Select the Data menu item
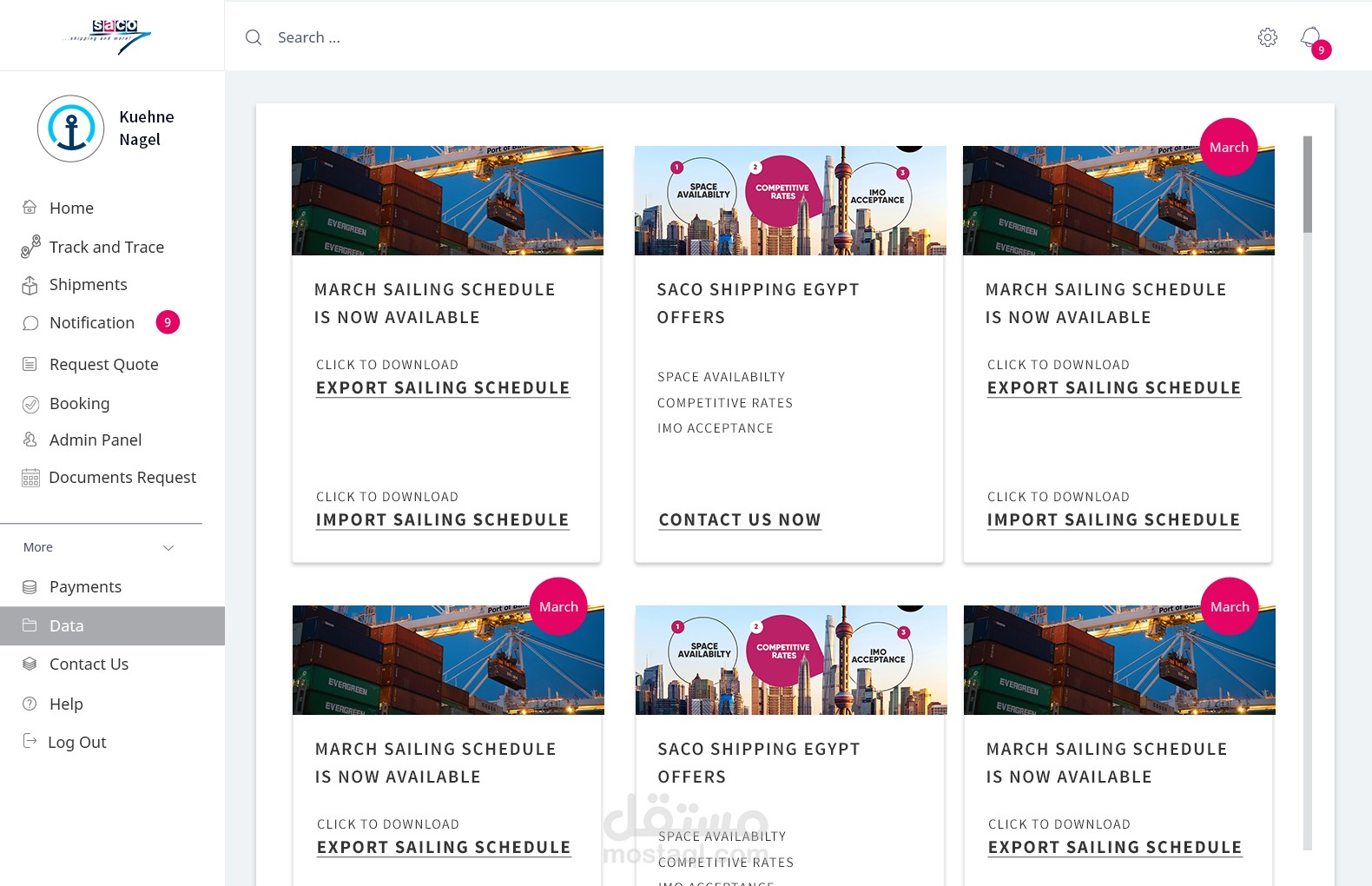Screen dimensions: 1372x886 (112, 625)
